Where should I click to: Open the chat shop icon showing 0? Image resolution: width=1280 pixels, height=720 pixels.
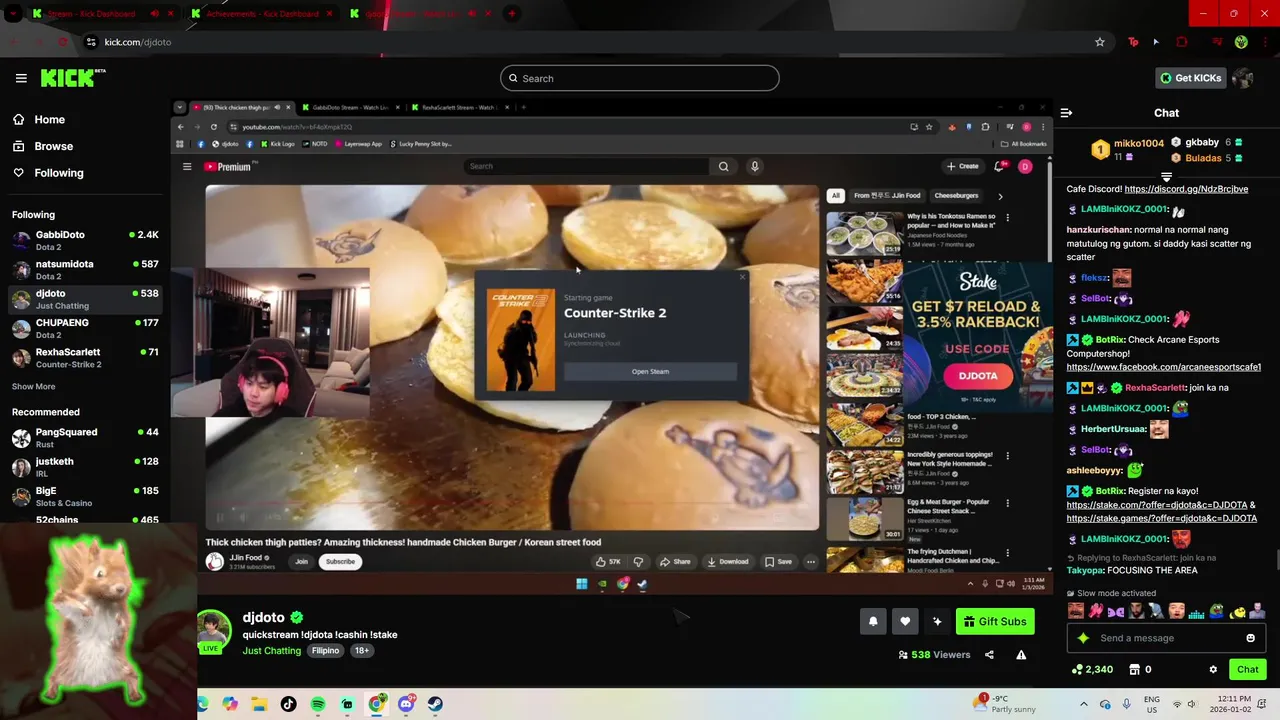[1140, 669]
